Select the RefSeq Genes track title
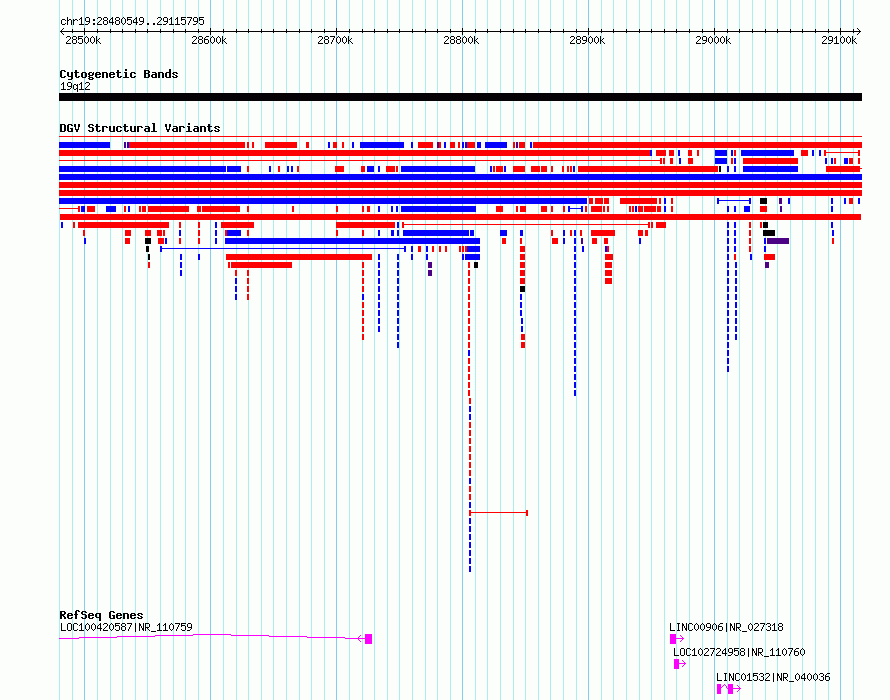The width and height of the screenshot is (890, 700). (x=101, y=615)
